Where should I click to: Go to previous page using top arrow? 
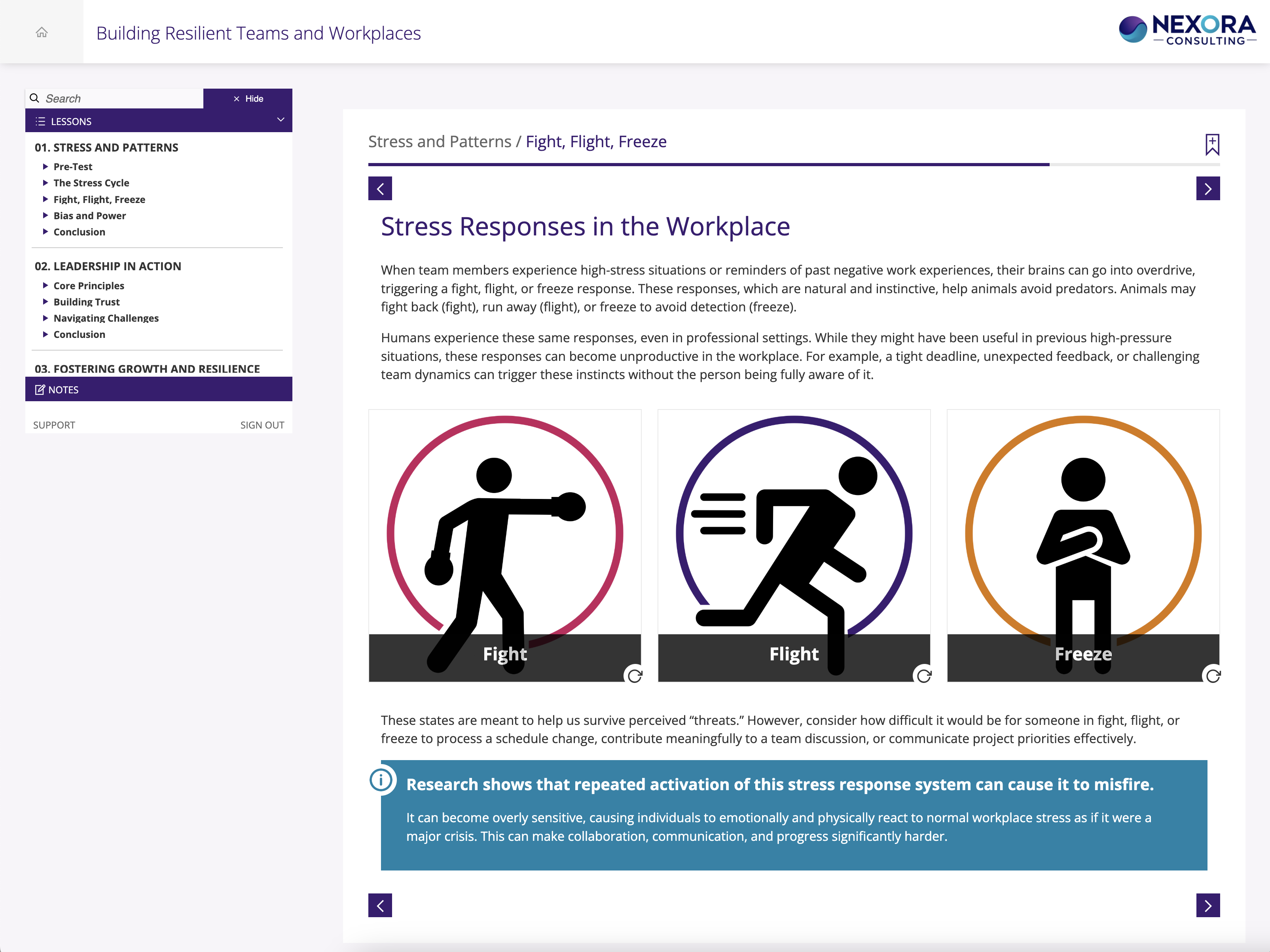[x=380, y=188]
